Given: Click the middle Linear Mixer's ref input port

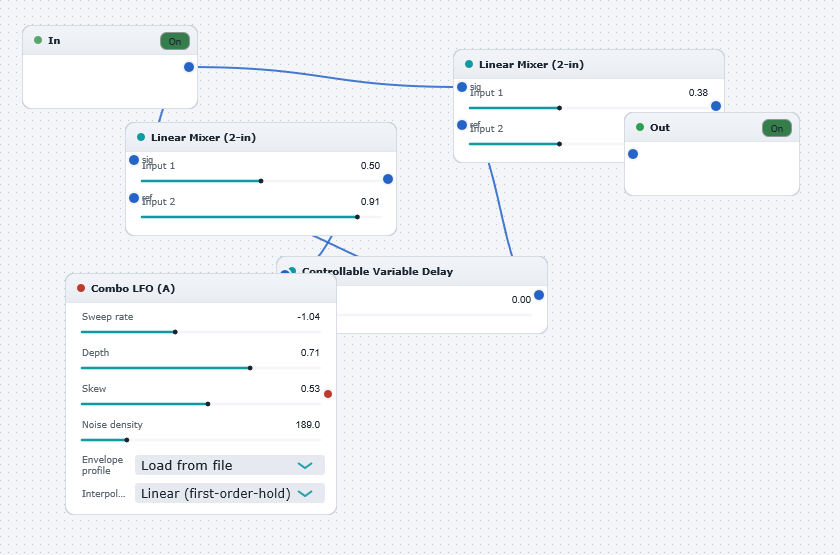Looking at the screenshot, I should (134, 198).
